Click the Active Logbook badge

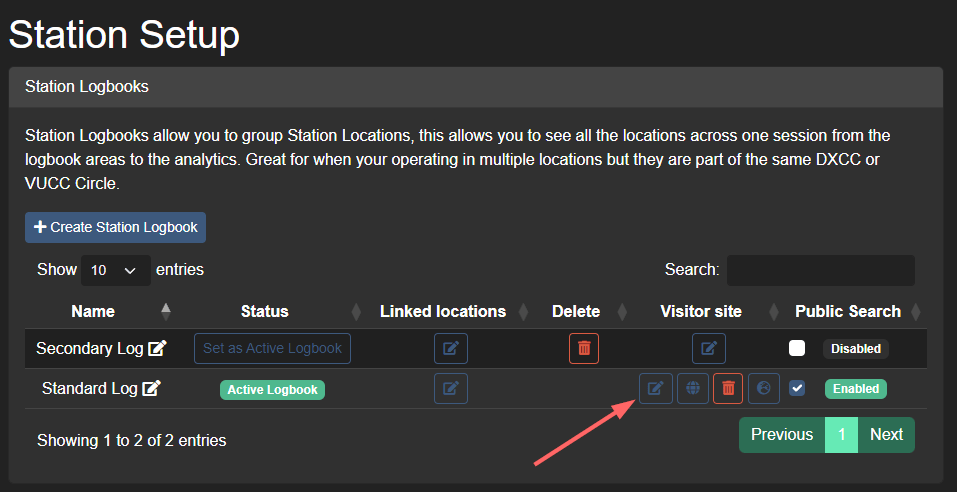272,389
